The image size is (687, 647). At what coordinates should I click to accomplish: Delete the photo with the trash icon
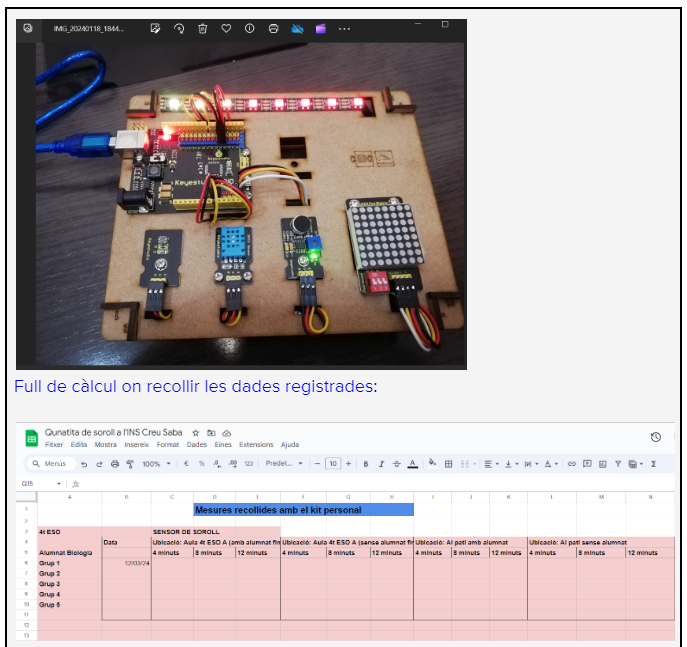(x=202, y=28)
